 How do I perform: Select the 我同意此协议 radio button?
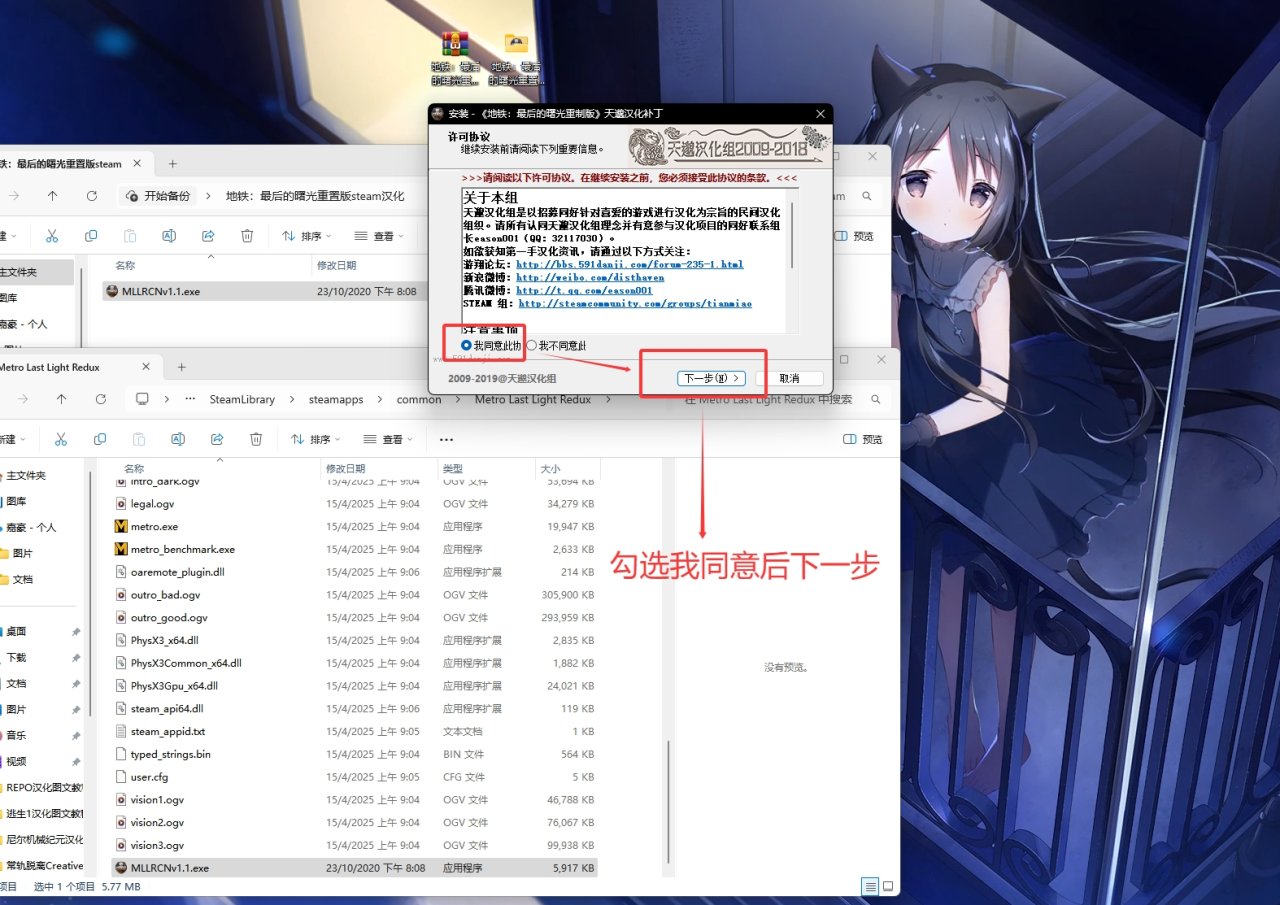(x=466, y=345)
